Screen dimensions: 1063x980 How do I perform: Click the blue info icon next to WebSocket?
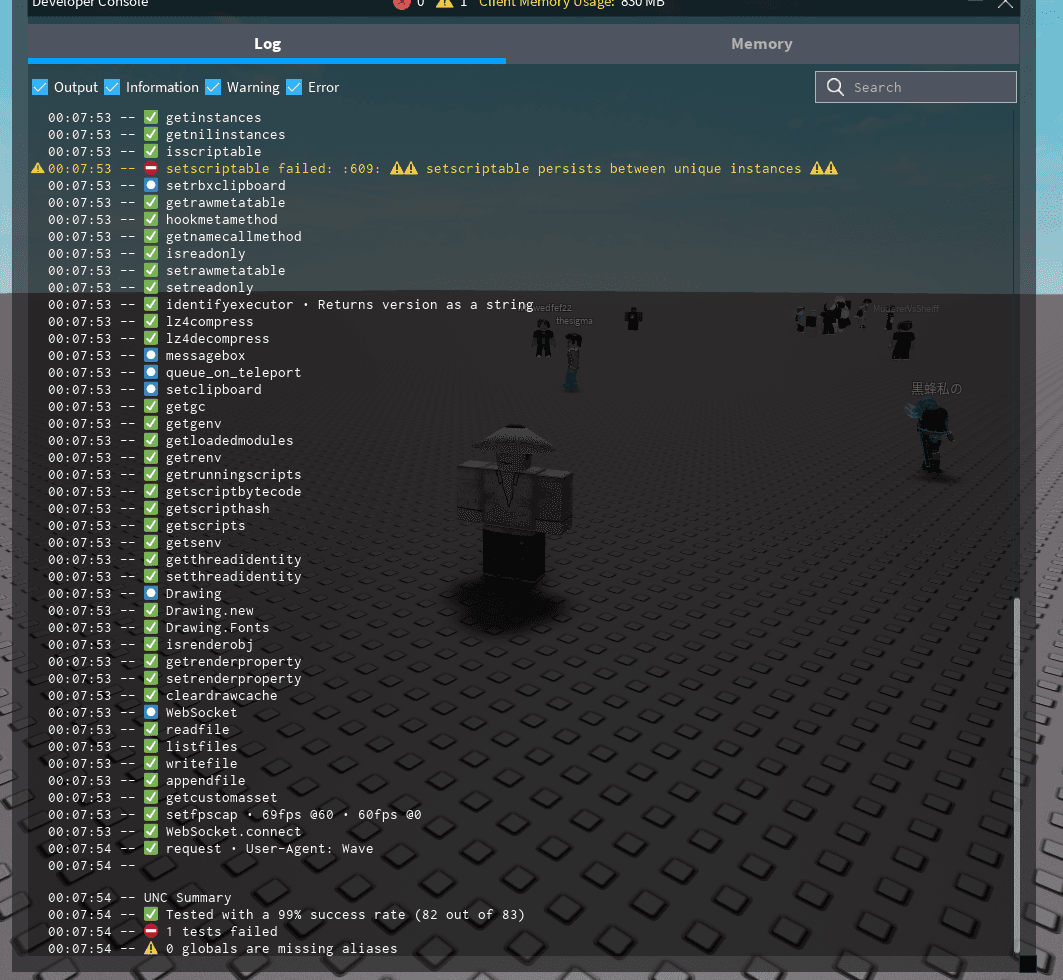150,712
